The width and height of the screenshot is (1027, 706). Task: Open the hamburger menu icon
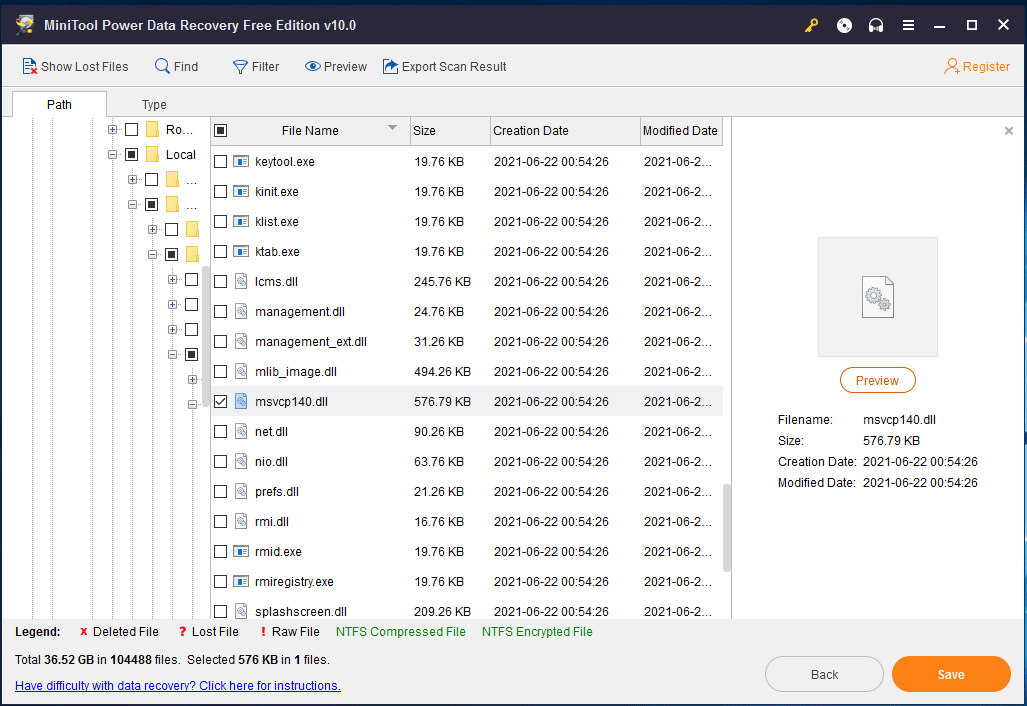908,26
